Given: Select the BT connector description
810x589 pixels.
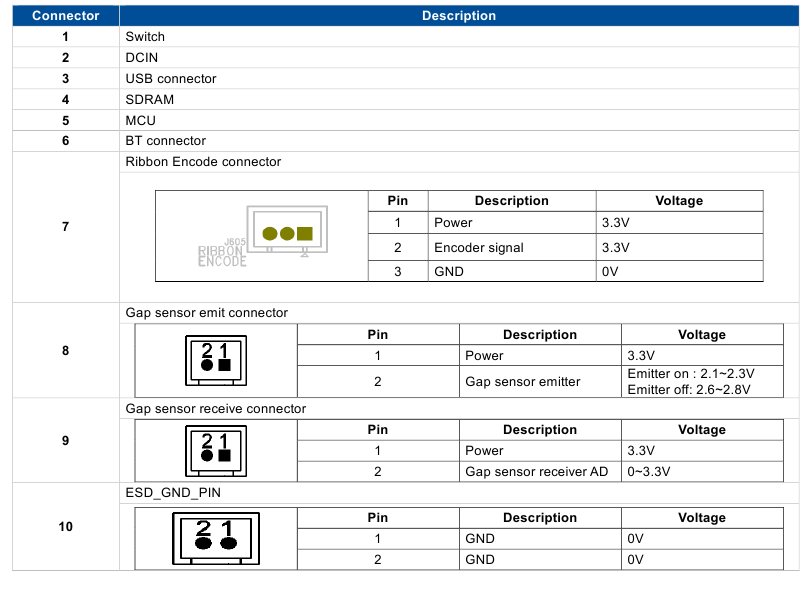Looking at the screenshot, I should 161,141.
